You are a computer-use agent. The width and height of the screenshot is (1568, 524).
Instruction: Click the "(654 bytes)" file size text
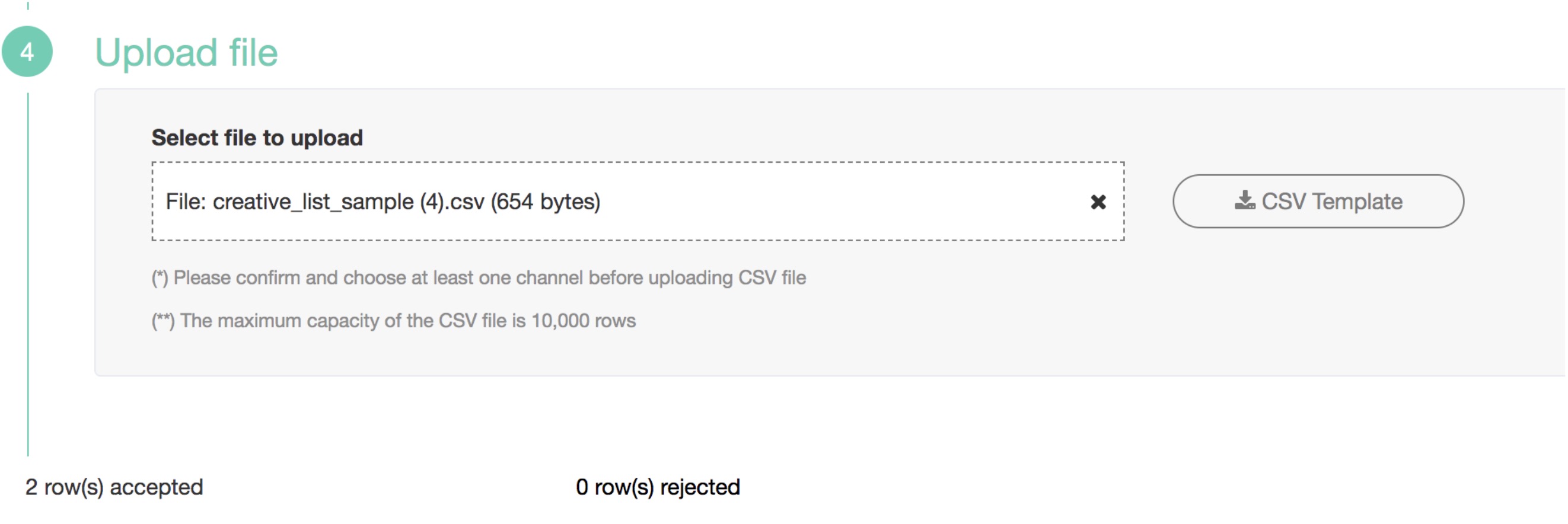[x=546, y=202]
